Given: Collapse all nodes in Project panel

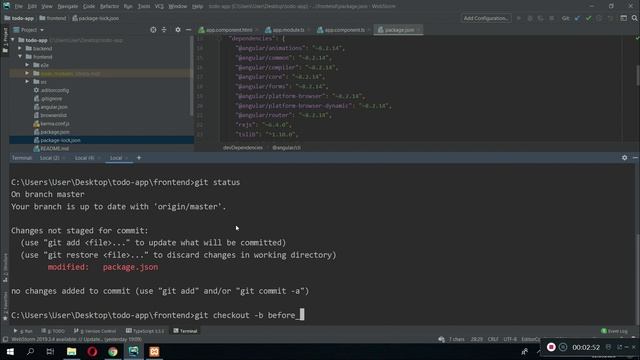Looking at the screenshot, I should tap(164, 30).
